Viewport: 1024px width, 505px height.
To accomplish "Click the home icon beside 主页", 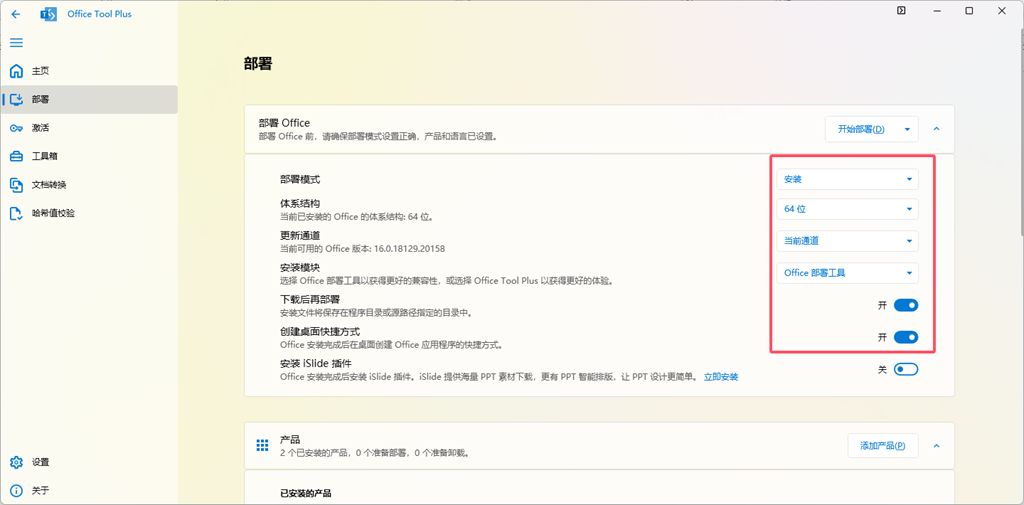I will click(16, 71).
